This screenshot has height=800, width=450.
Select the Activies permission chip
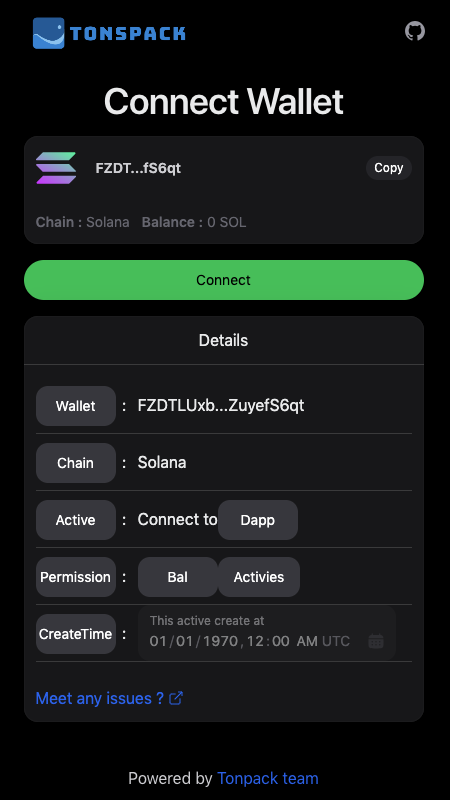(259, 577)
